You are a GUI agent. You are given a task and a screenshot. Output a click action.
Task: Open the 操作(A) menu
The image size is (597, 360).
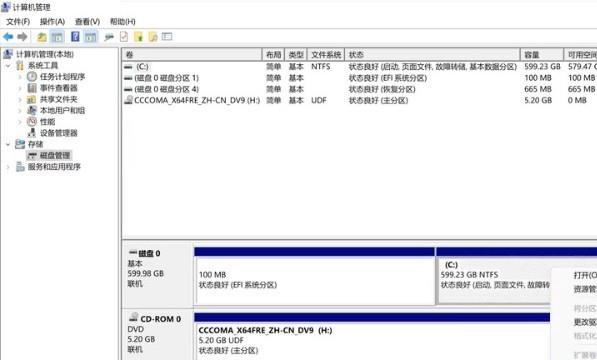click(52, 22)
